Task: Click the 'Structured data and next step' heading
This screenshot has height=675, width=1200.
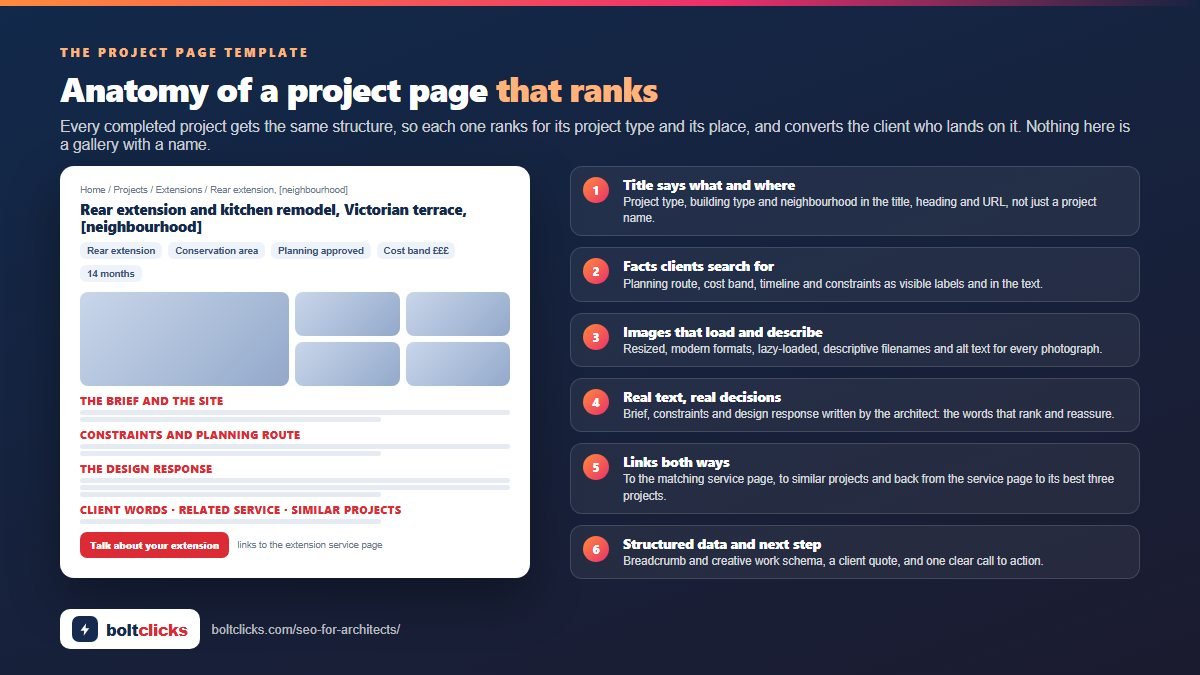Action: [722, 544]
